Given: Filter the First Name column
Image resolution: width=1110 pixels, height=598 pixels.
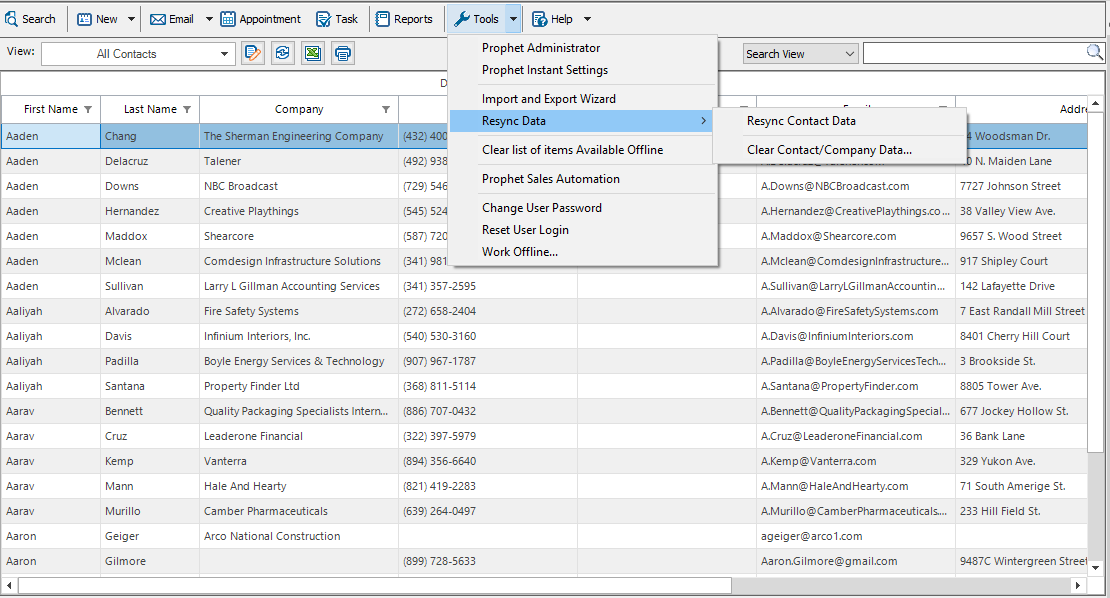Looking at the screenshot, I should coord(88,110).
